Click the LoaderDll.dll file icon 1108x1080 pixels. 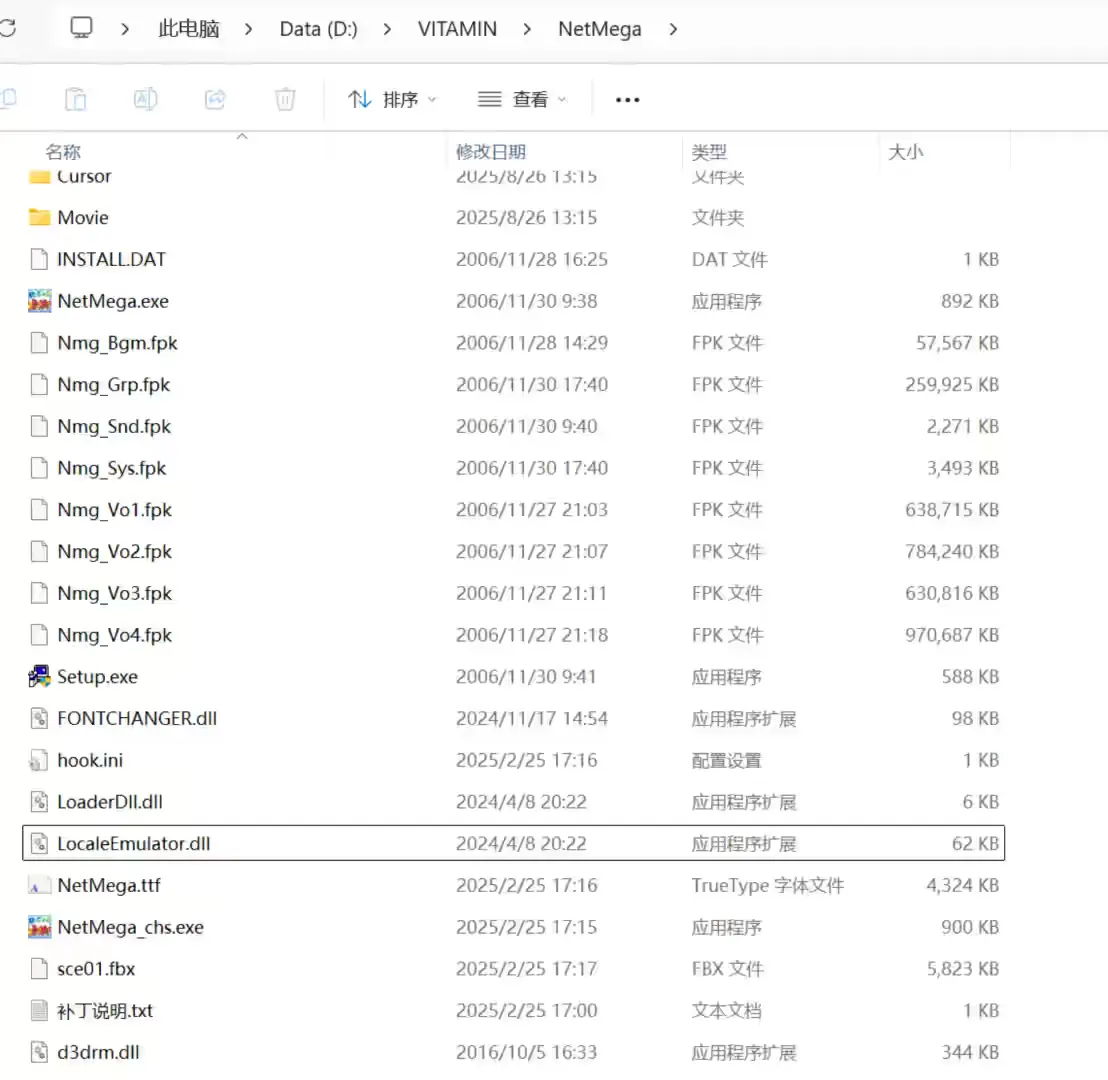pyautogui.click(x=40, y=802)
